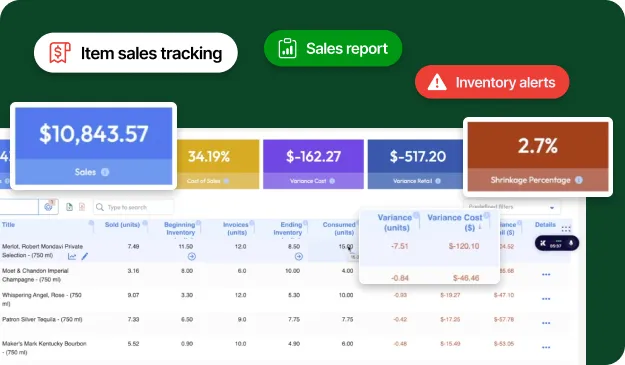The image size is (625, 365).
Task: Click the Item sales tracking receipt icon
Action: 60,53
